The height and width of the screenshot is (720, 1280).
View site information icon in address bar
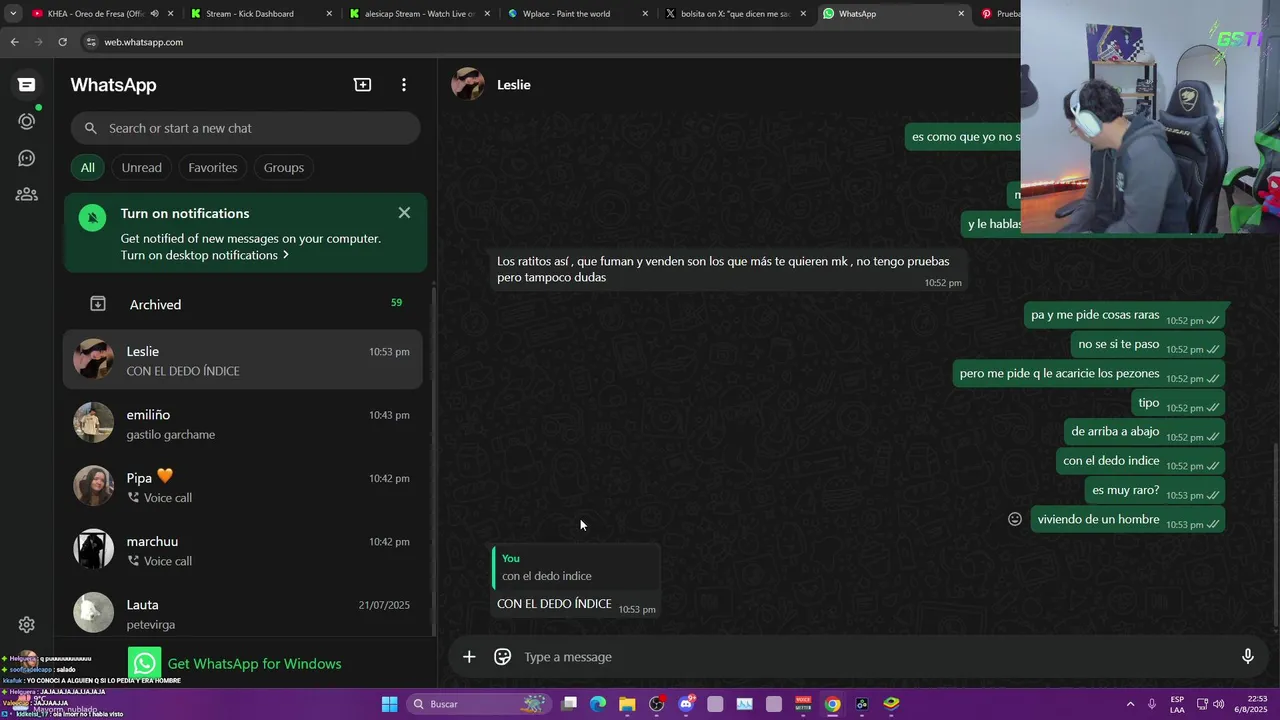[91, 42]
